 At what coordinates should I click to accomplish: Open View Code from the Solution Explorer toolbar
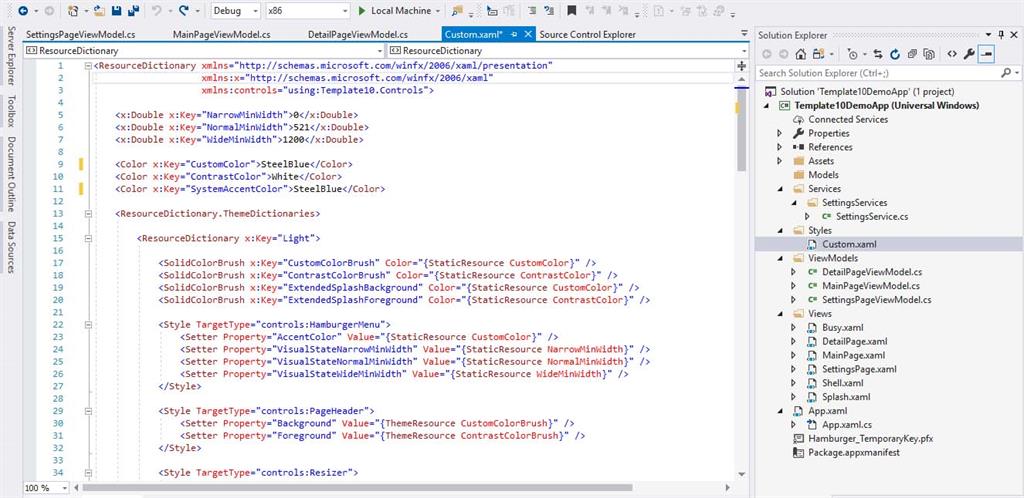coord(952,54)
